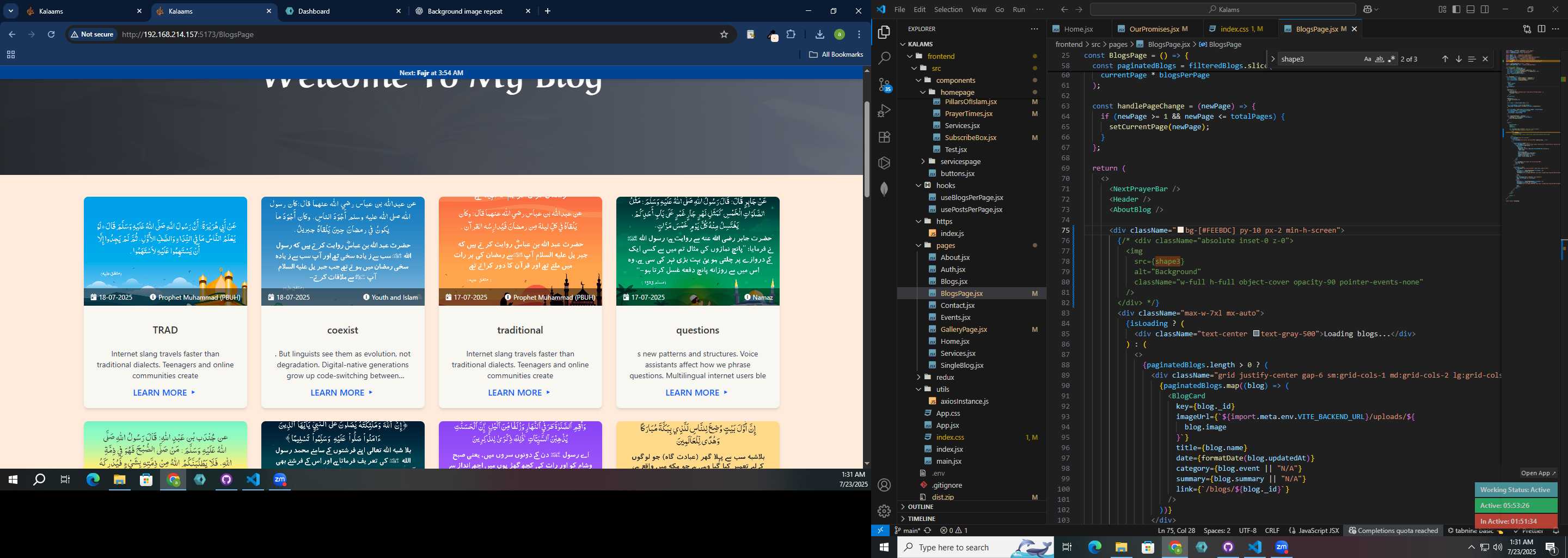1568x558 pixels.
Task: Open the Manage gear icon in VS Code
Action: pyautogui.click(x=884, y=511)
